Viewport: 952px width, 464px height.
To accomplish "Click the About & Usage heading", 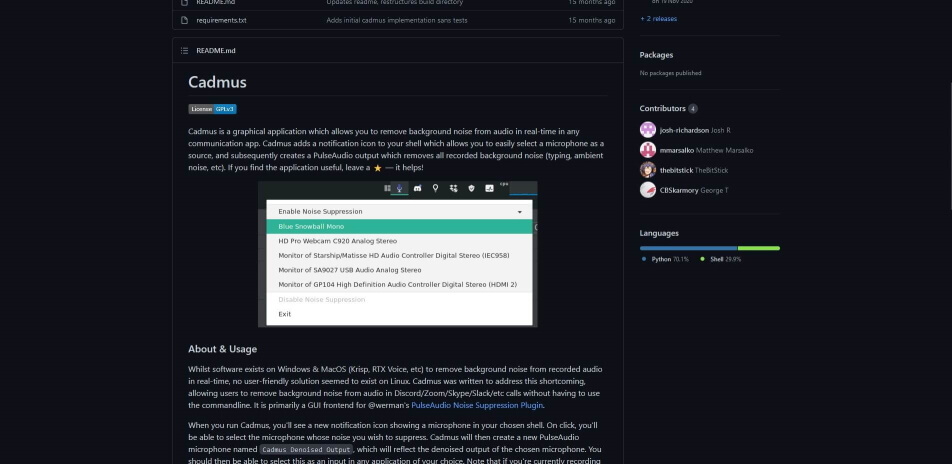I will 222,349.
